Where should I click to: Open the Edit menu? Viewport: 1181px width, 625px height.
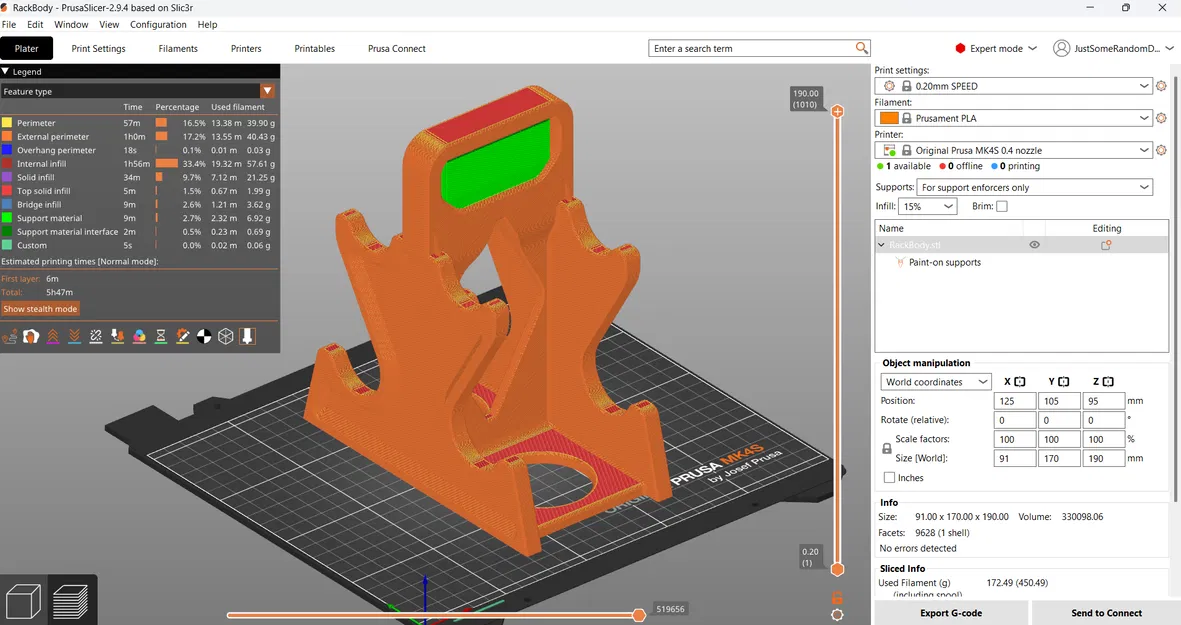tap(35, 24)
